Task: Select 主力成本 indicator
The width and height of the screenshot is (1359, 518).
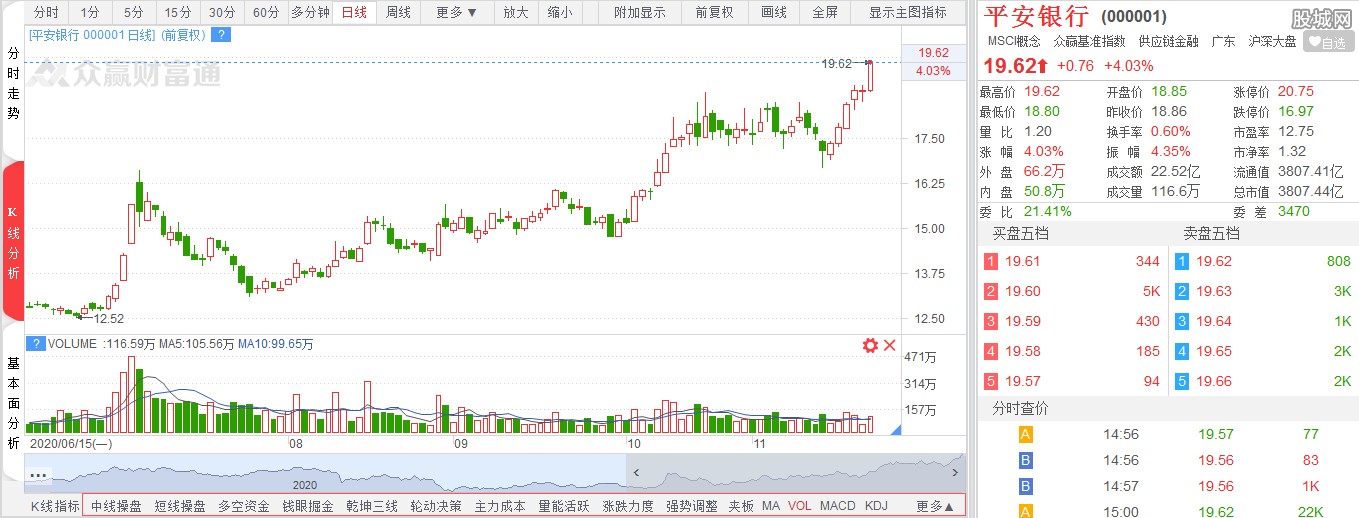Action: [500, 506]
